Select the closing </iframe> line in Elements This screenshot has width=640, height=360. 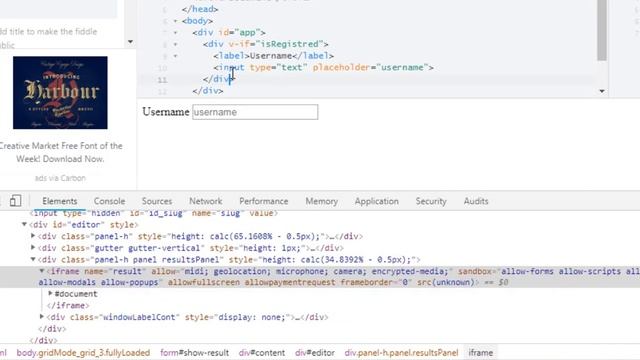[68, 305]
